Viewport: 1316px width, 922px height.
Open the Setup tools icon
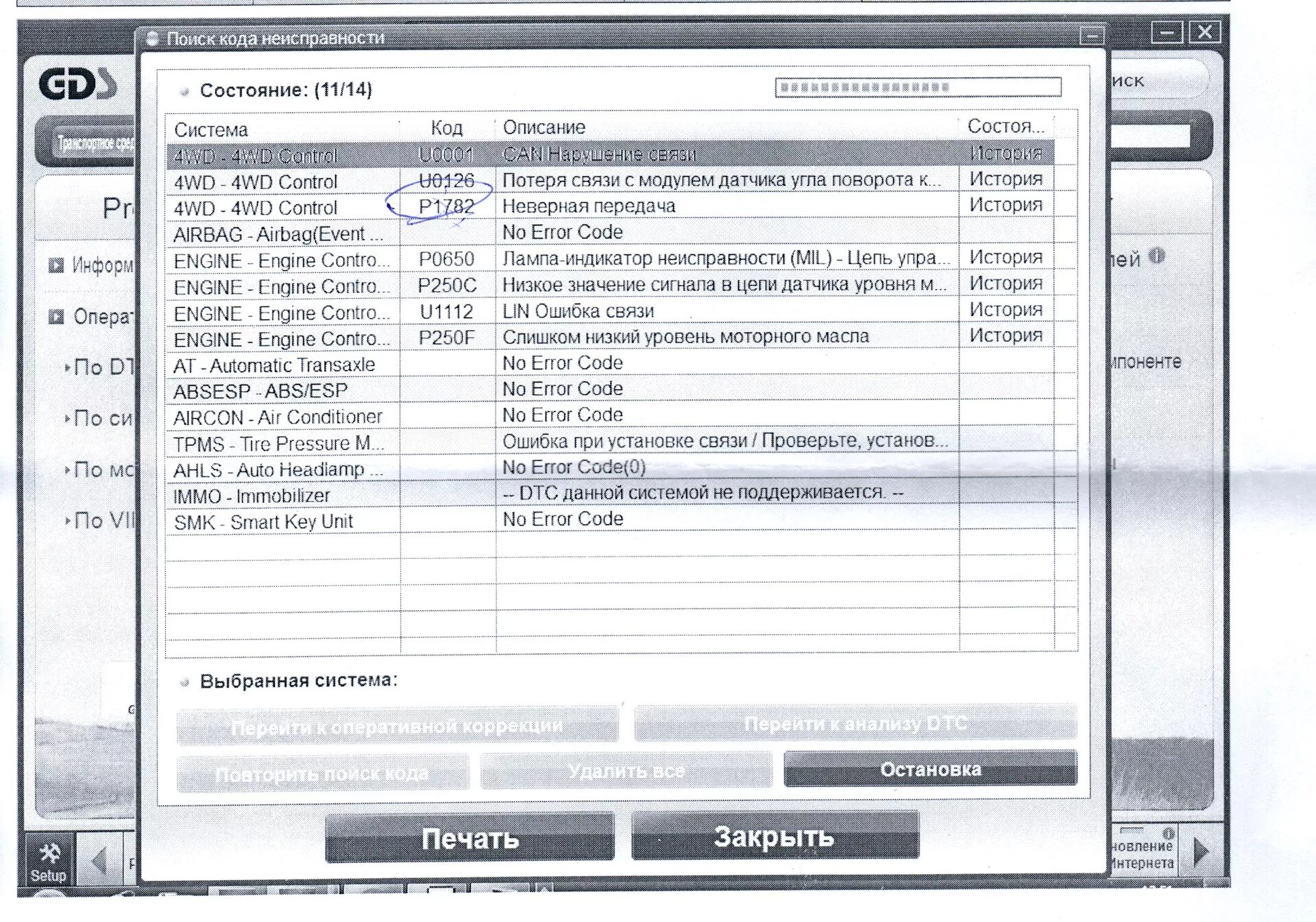[x=49, y=854]
